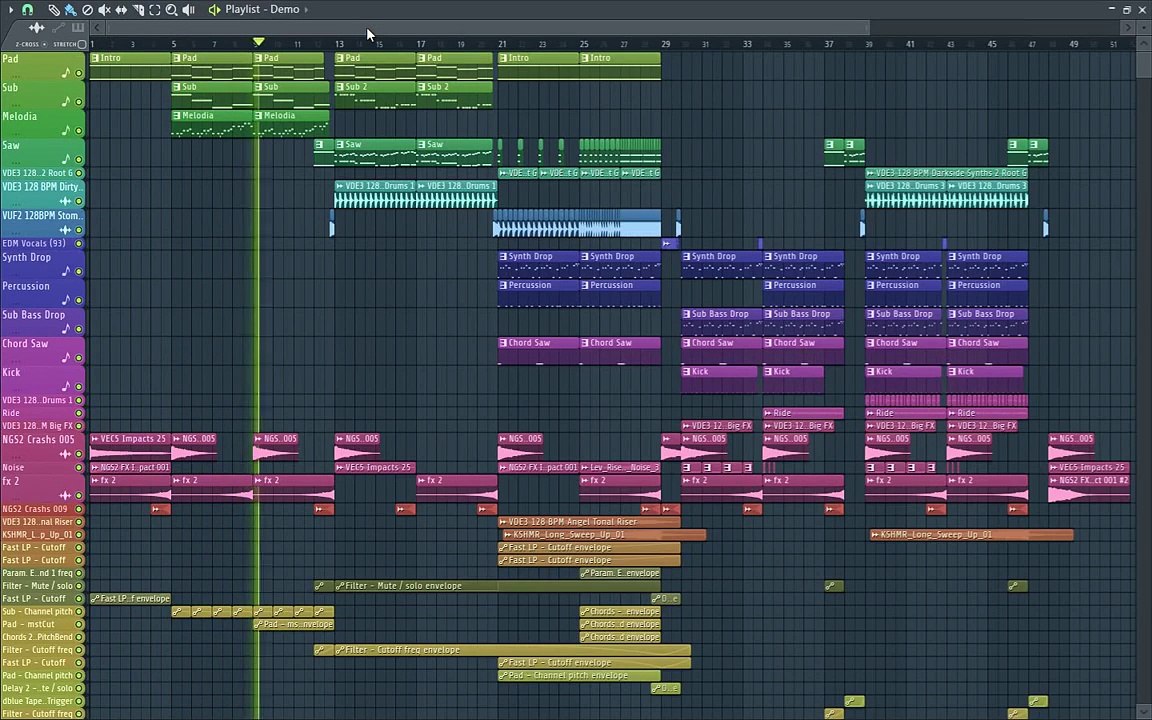Click the NGS2 Crashs 009 track label
1152x720 pixels.
[35, 509]
